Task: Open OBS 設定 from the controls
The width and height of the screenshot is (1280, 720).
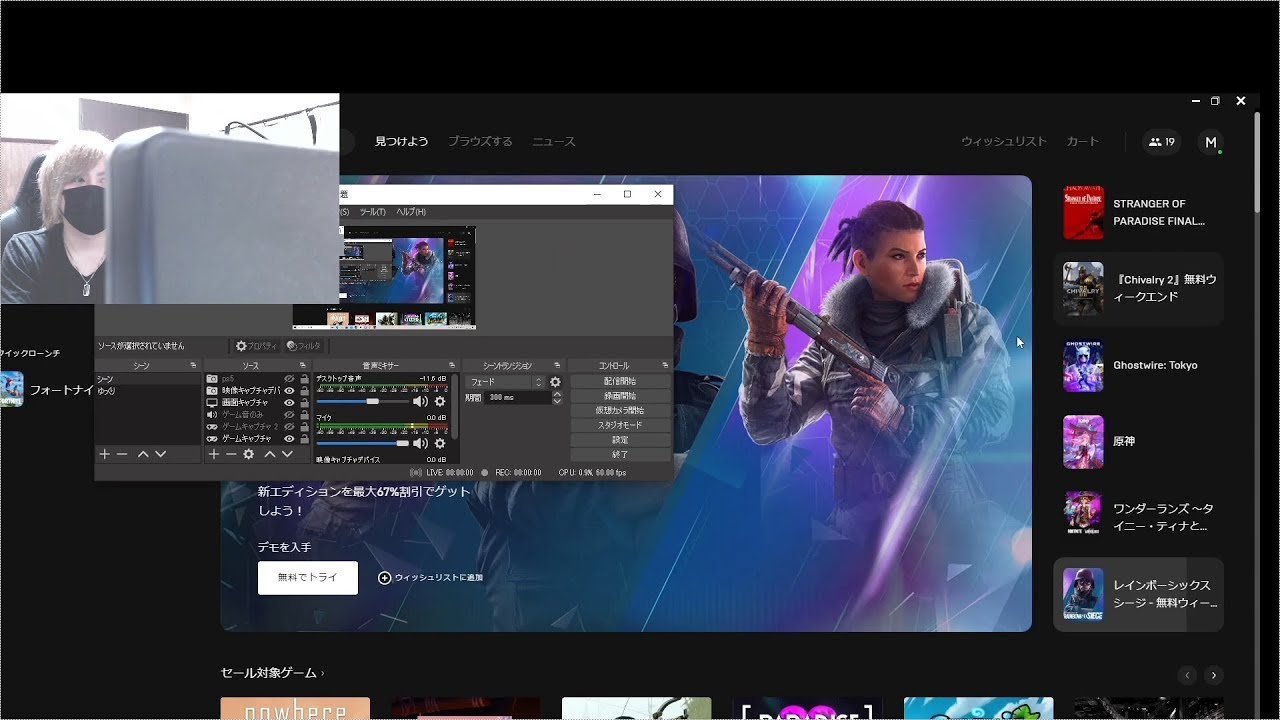Action: tap(620, 440)
